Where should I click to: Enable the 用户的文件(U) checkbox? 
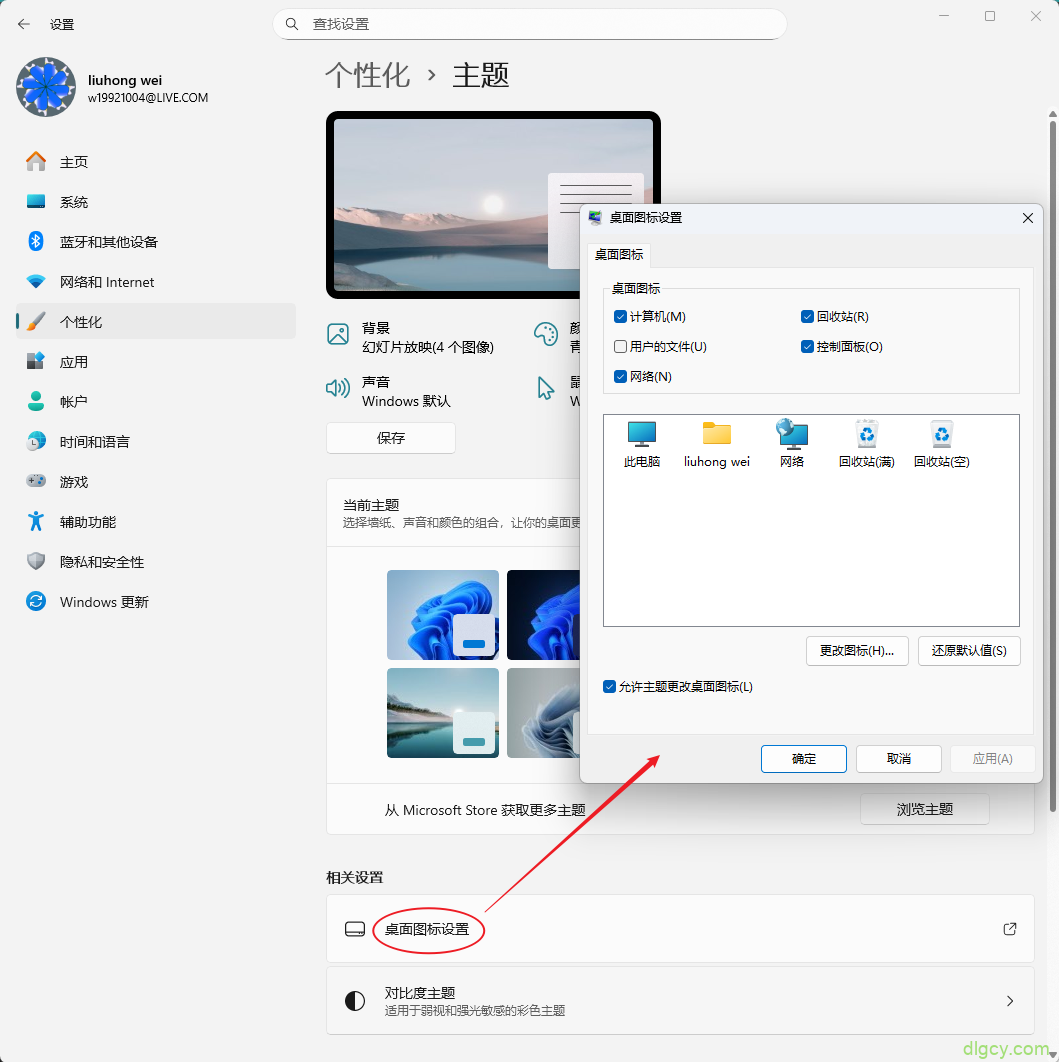(621, 347)
